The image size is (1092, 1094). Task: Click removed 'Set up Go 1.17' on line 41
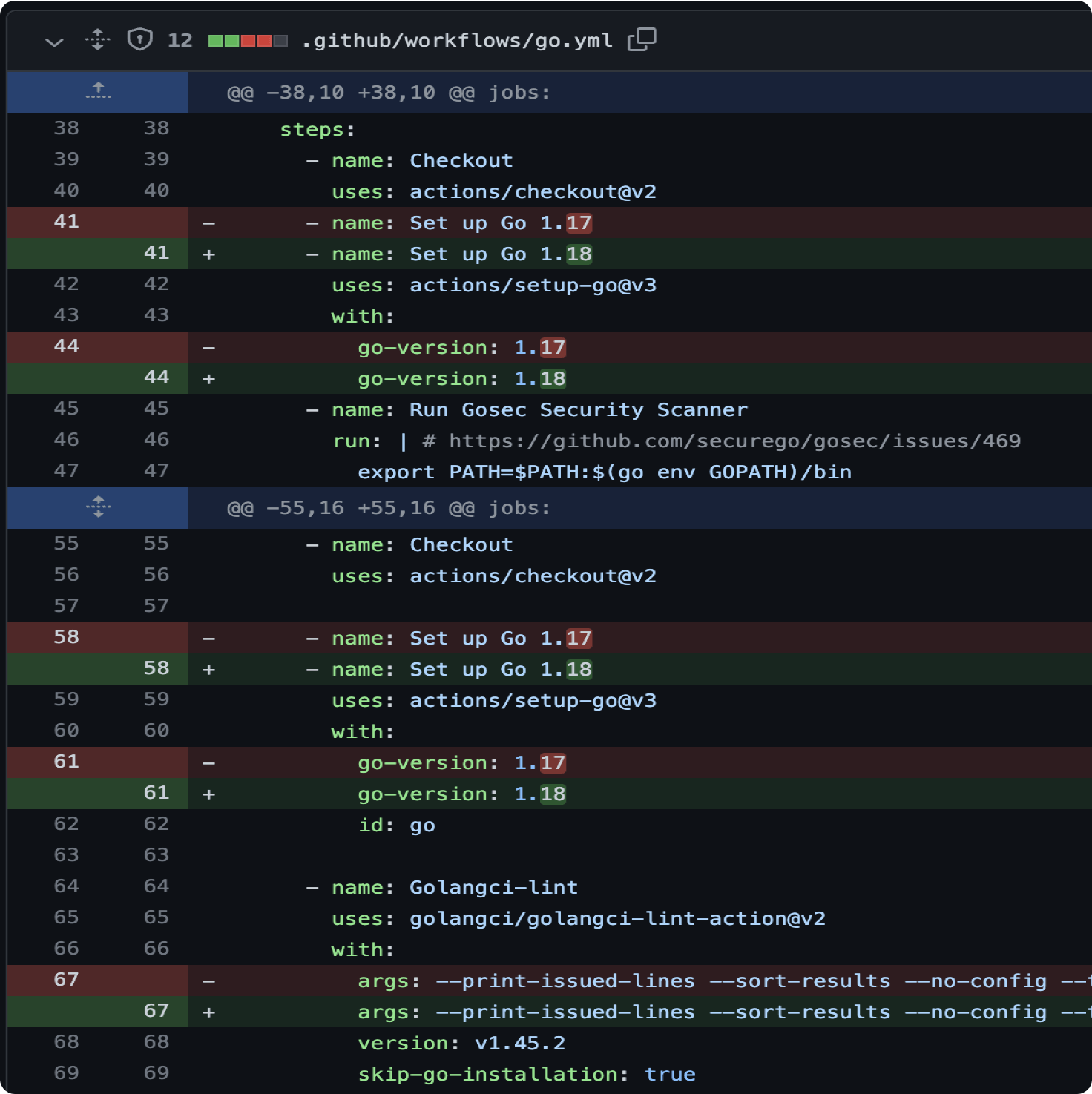(x=501, y=223)
